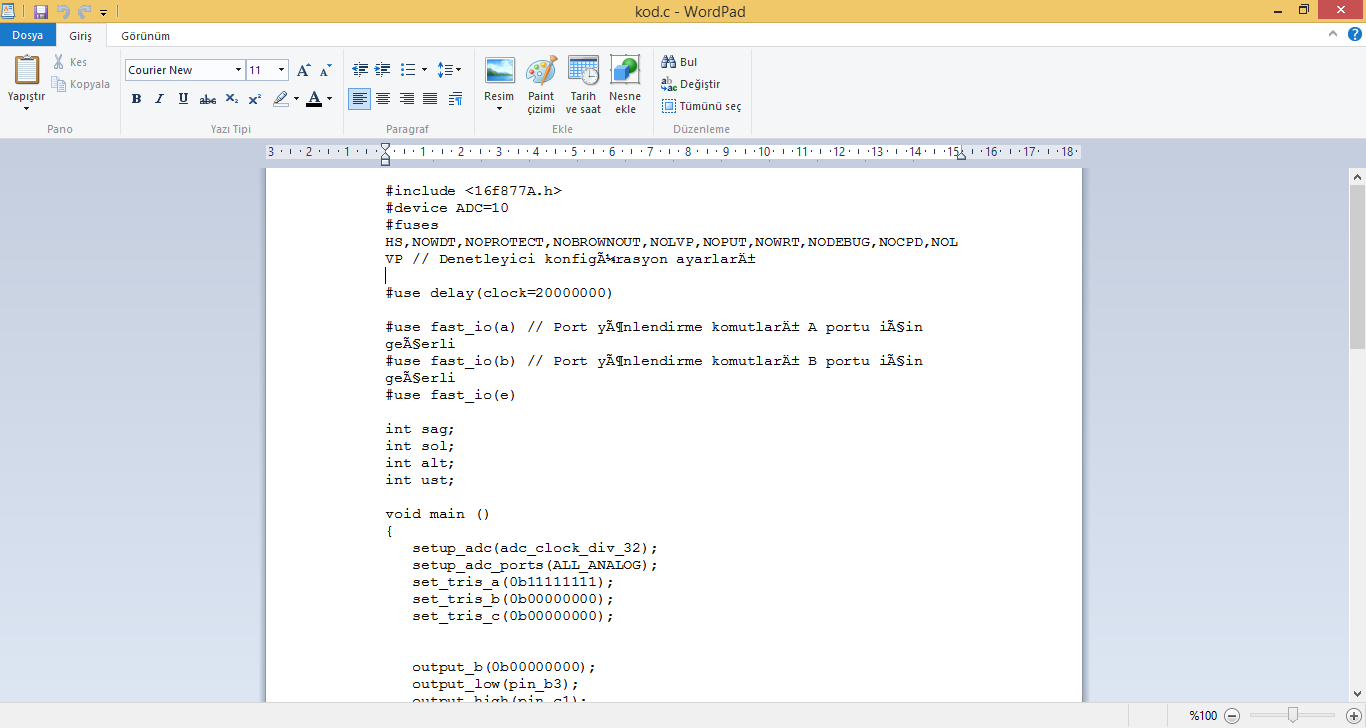Click the 'setup_adc_ports(ALL_ANALOG);' line
The image size is (1366, 728).
click(x=535, y=565)
